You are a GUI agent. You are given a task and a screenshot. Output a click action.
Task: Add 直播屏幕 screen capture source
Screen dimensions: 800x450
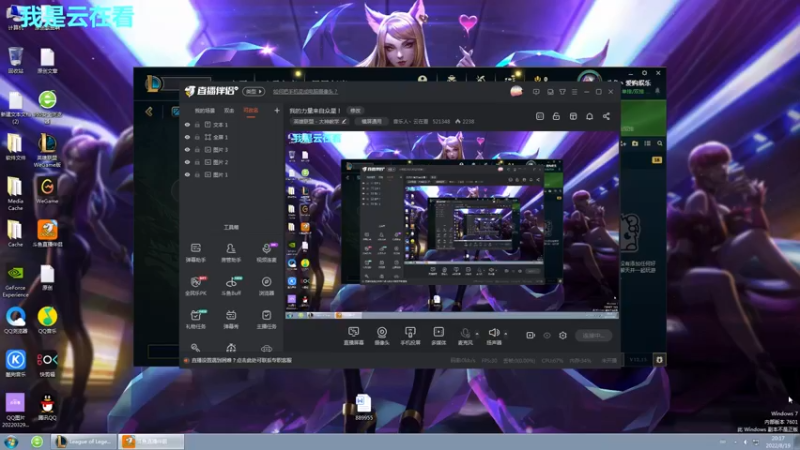click(354, 336)
